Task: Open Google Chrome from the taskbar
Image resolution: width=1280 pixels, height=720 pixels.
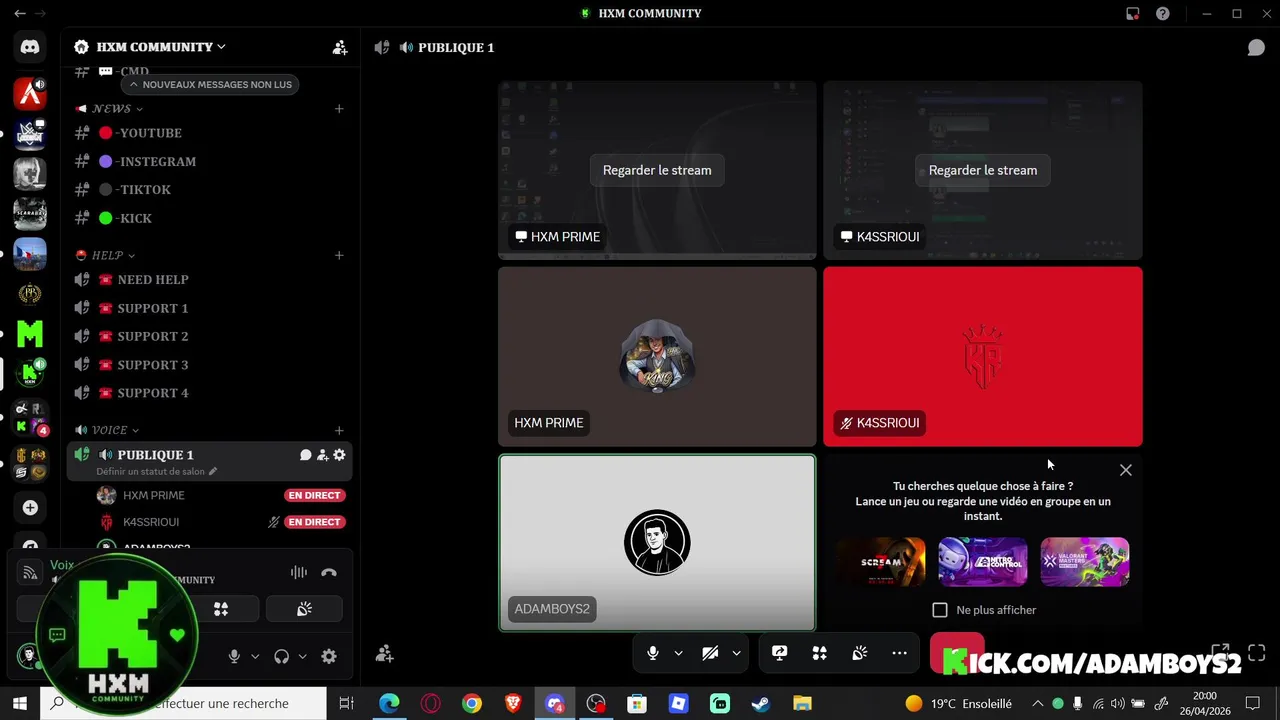Action: 471,703
